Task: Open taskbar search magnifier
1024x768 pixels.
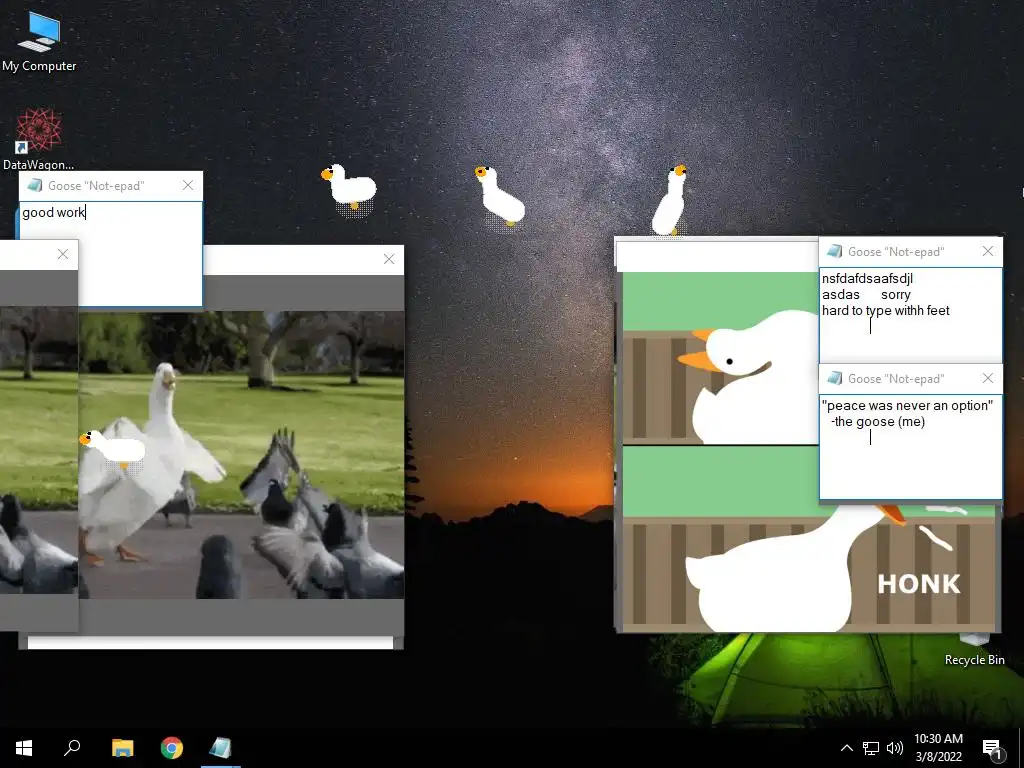Action: (72, 748)
